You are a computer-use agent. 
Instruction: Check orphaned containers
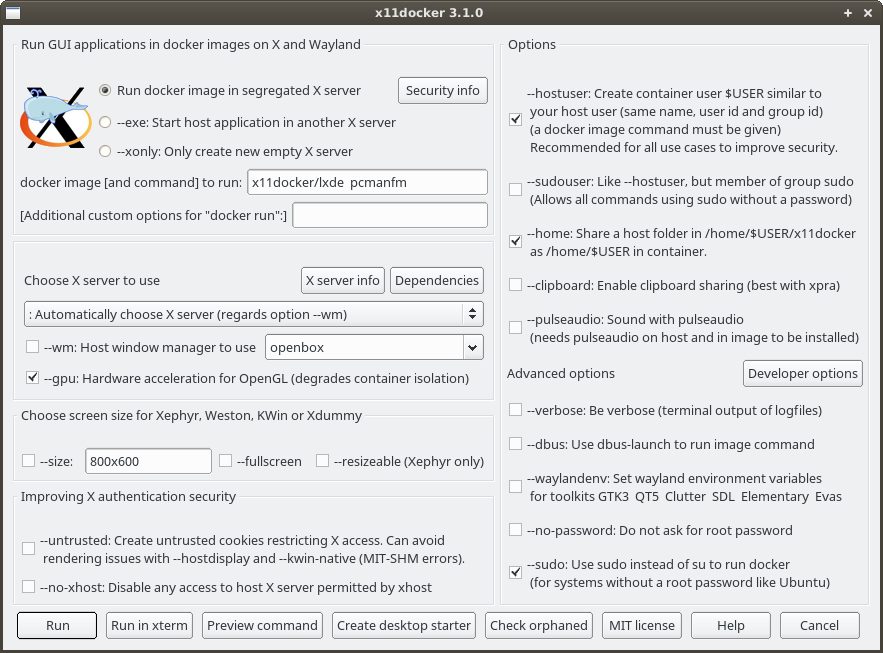(539, 625)
